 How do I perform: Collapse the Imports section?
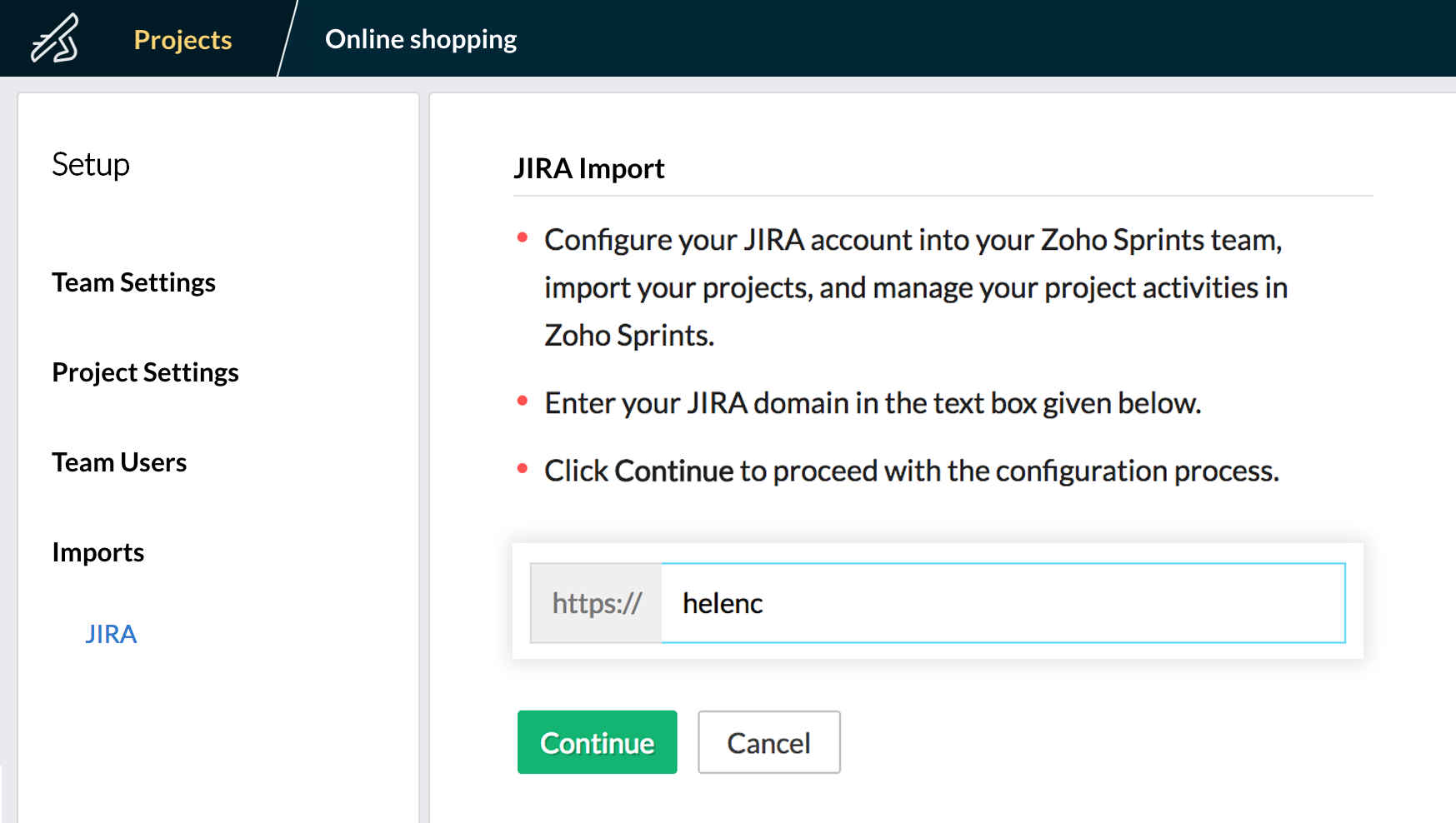point(98,552)
